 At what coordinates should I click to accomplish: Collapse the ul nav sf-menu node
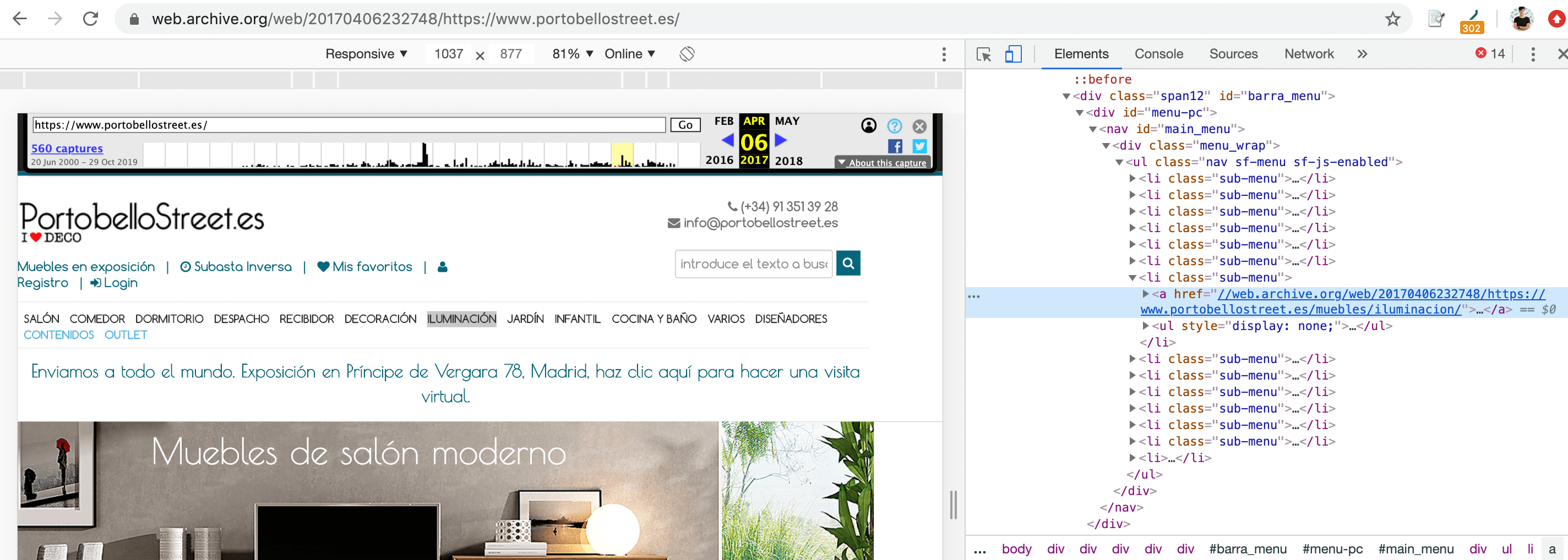(1119, 162)
